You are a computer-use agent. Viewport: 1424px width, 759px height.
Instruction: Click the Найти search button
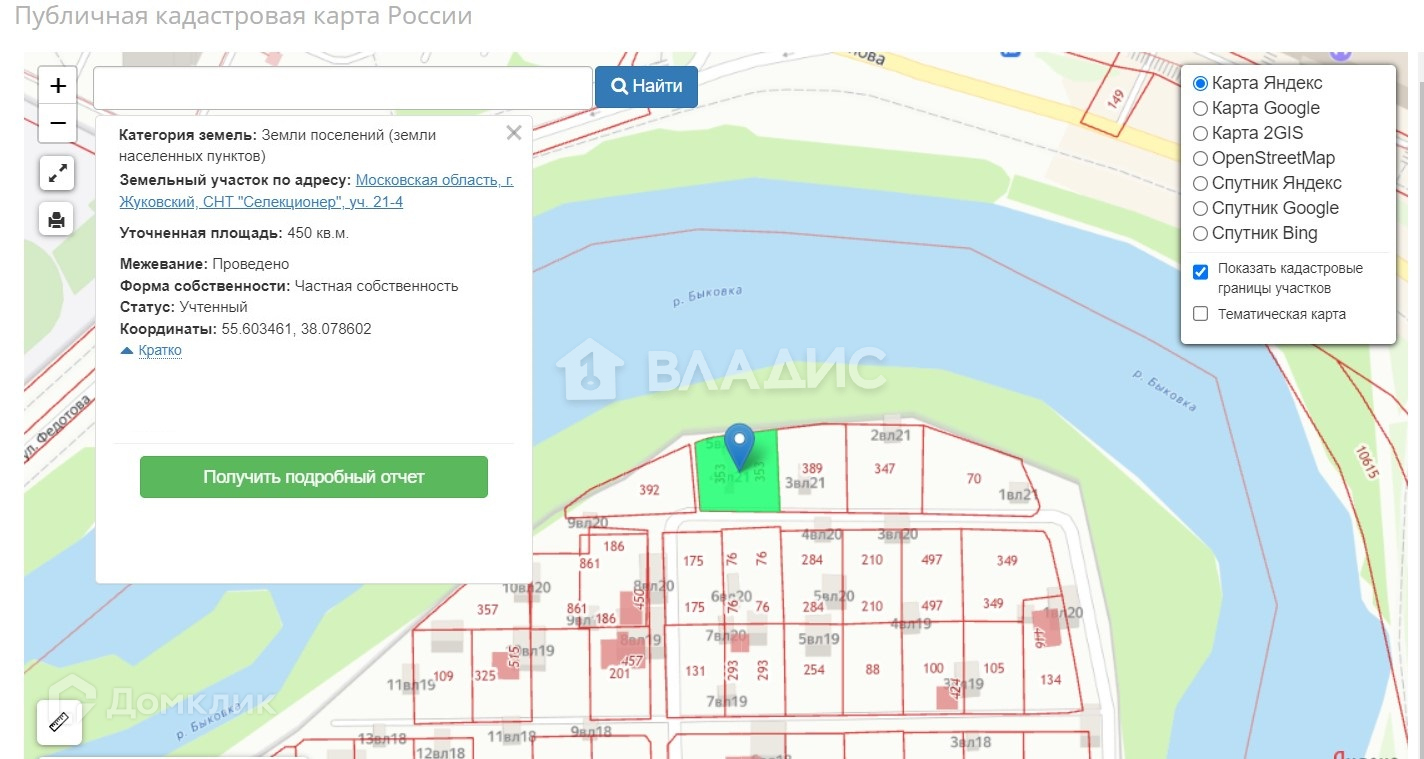click(646, 86)
